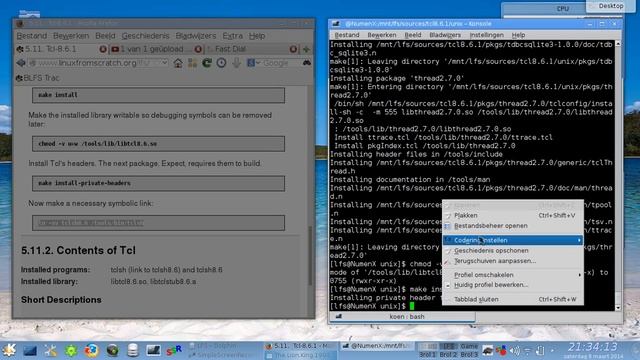
Task: Click Konsole scrollbar down arrow
Action: coord(618,308)
